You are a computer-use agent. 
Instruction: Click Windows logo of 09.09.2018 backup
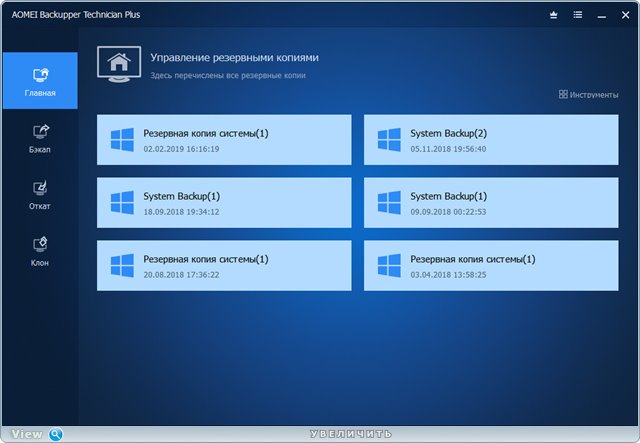pyautogui.click(x=389, y=203)
